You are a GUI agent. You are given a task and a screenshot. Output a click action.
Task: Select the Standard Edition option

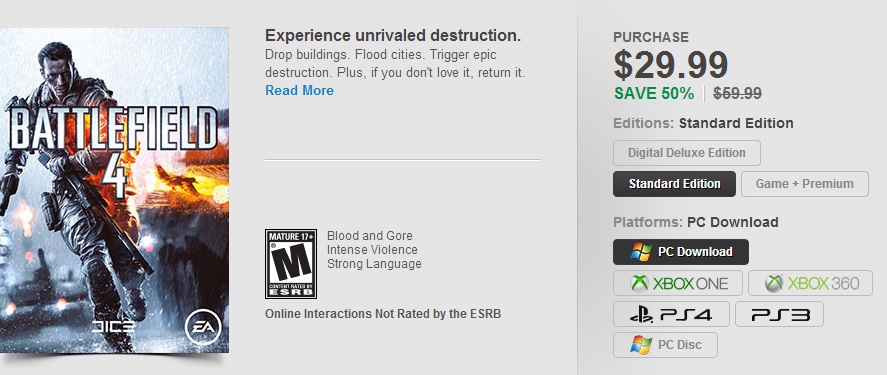pos(674,184)
